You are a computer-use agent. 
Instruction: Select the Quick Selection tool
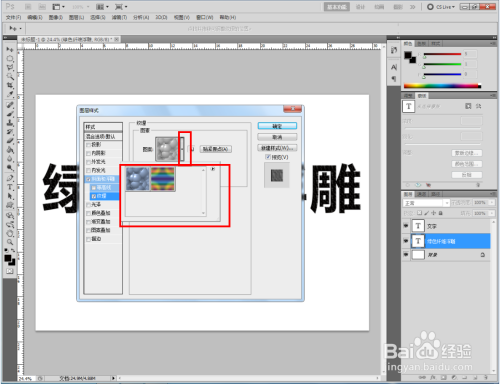click(10, 76)
